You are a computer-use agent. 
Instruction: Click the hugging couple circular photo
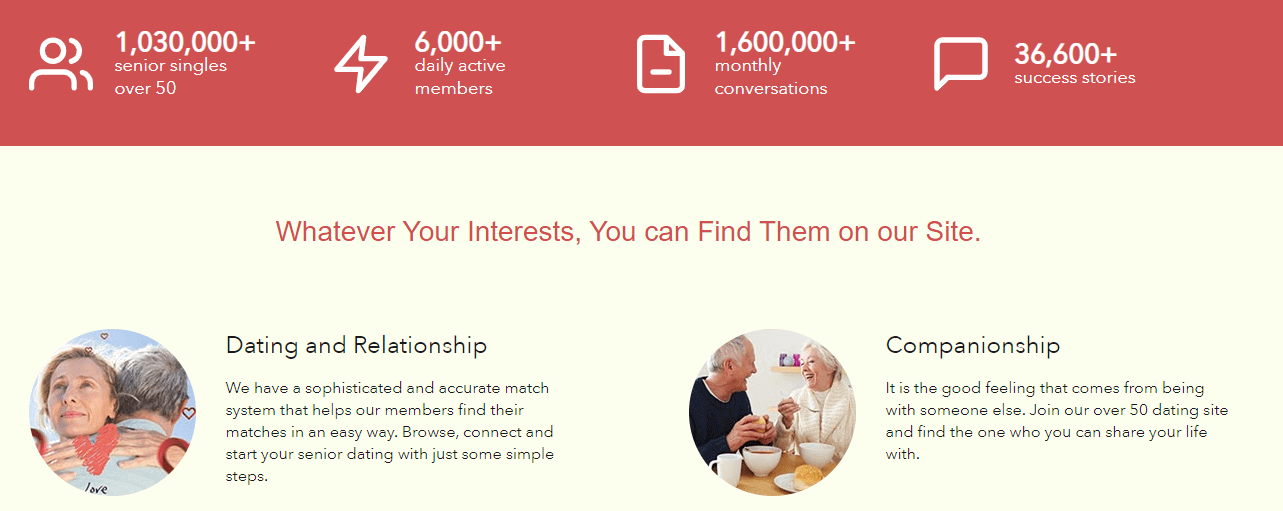point(112,412)
